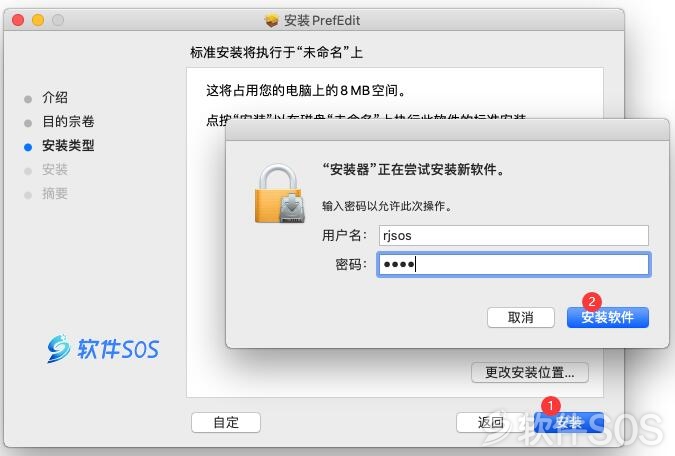Select the 安装类型 step in sidebar
The image size is (675, 456).
(68, 146)
